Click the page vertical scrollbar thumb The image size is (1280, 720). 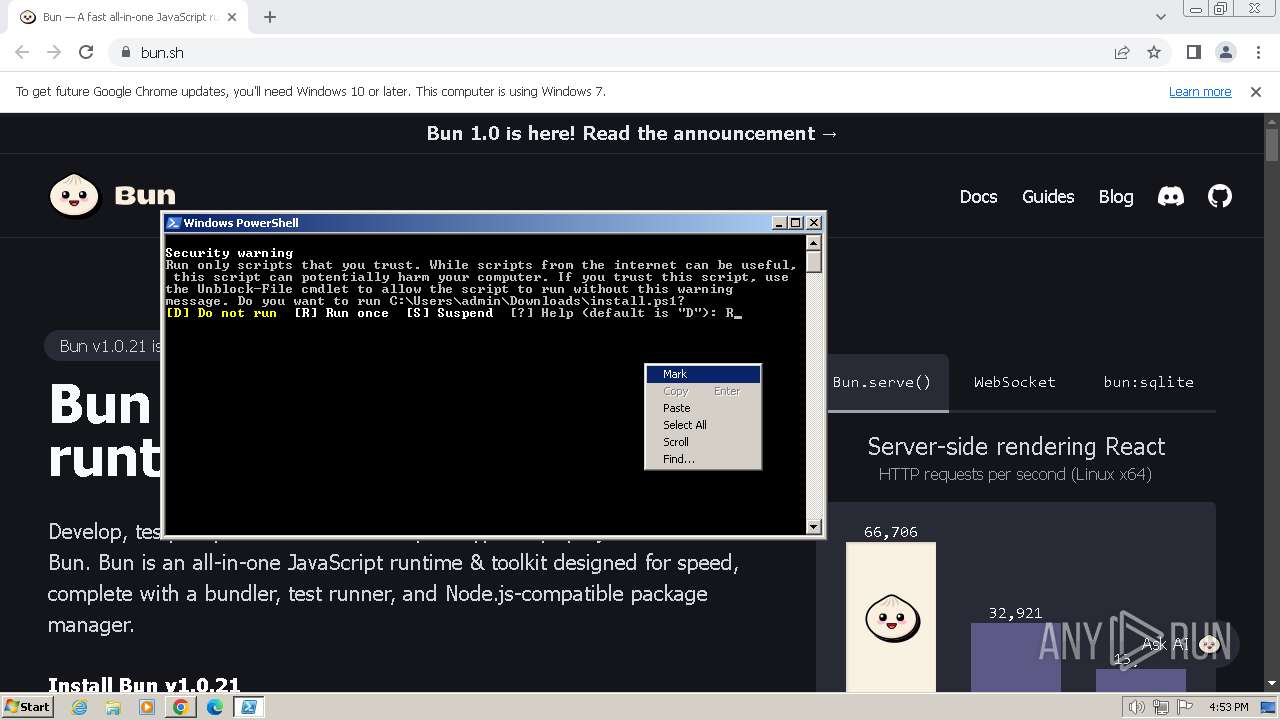(x=1271, y=146)
